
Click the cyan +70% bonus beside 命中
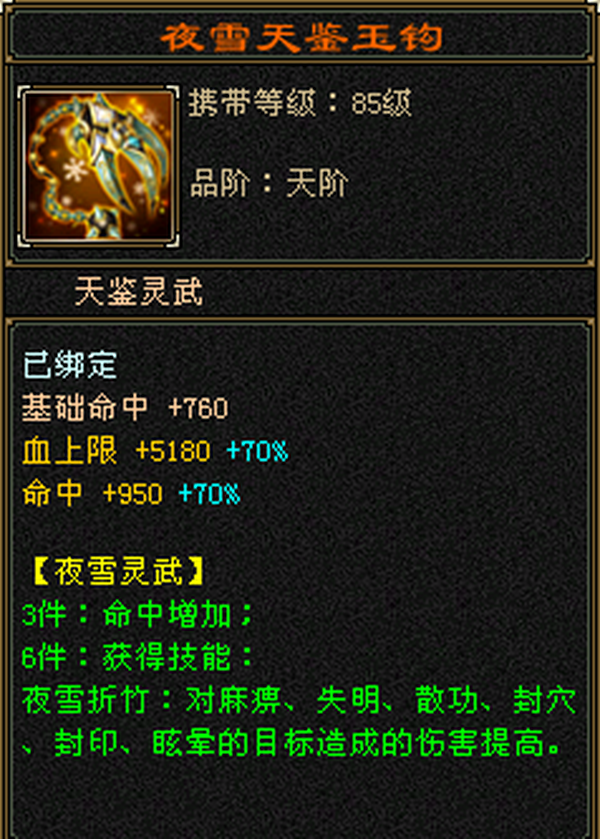210,493
